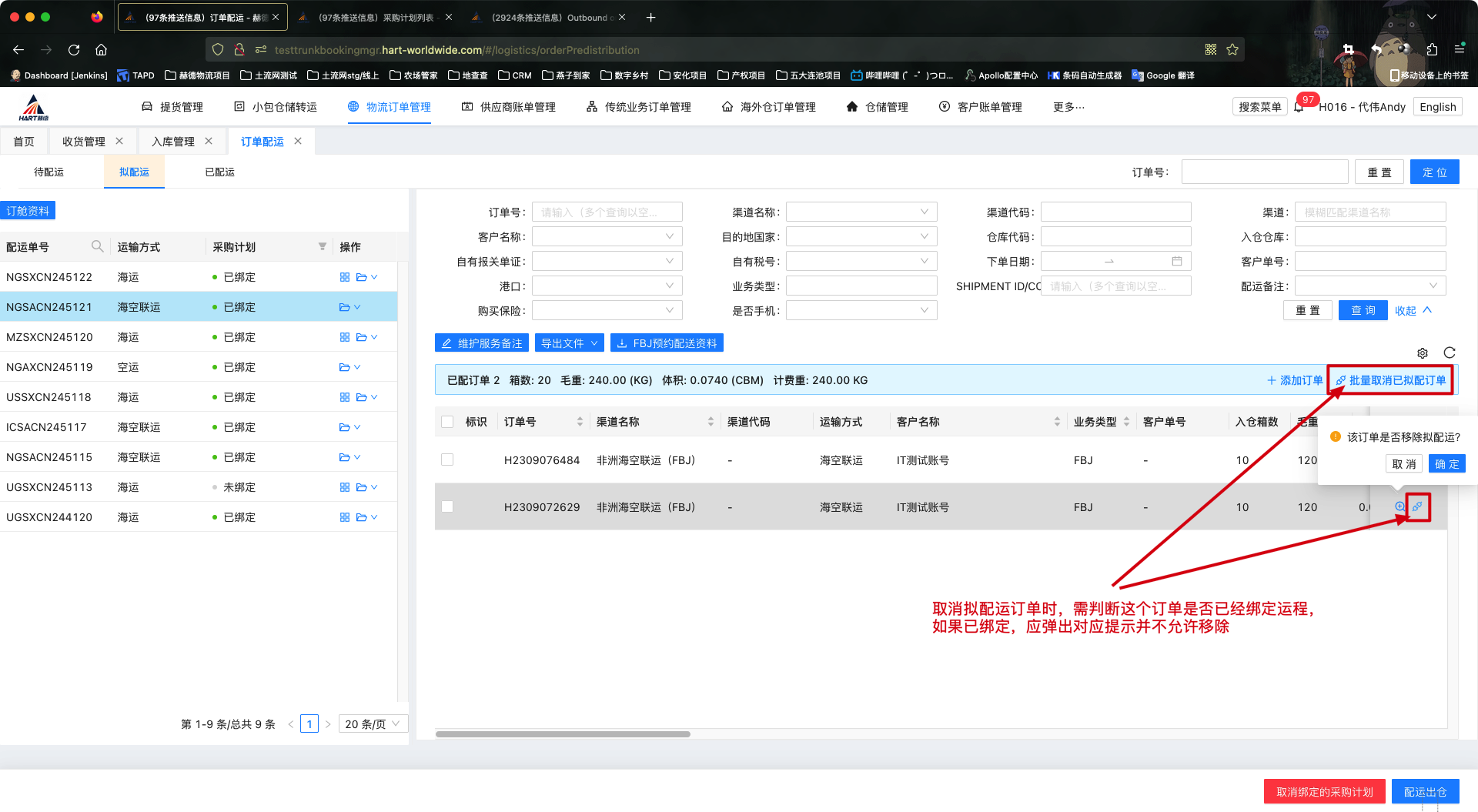Toggle the select-all checkbox in table header

(x=447, y=422)
